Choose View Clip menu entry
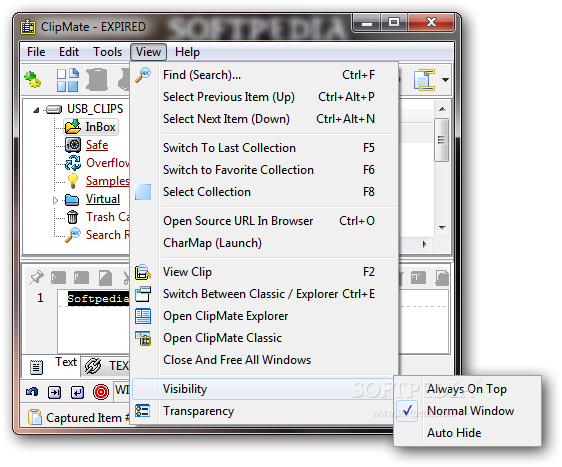The image size is (562, 467). tap(265, 272)
